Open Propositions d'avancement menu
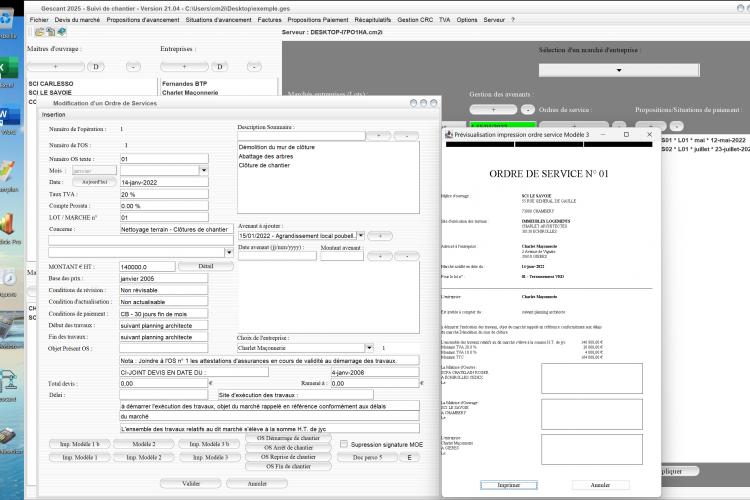 coord(143,20)
